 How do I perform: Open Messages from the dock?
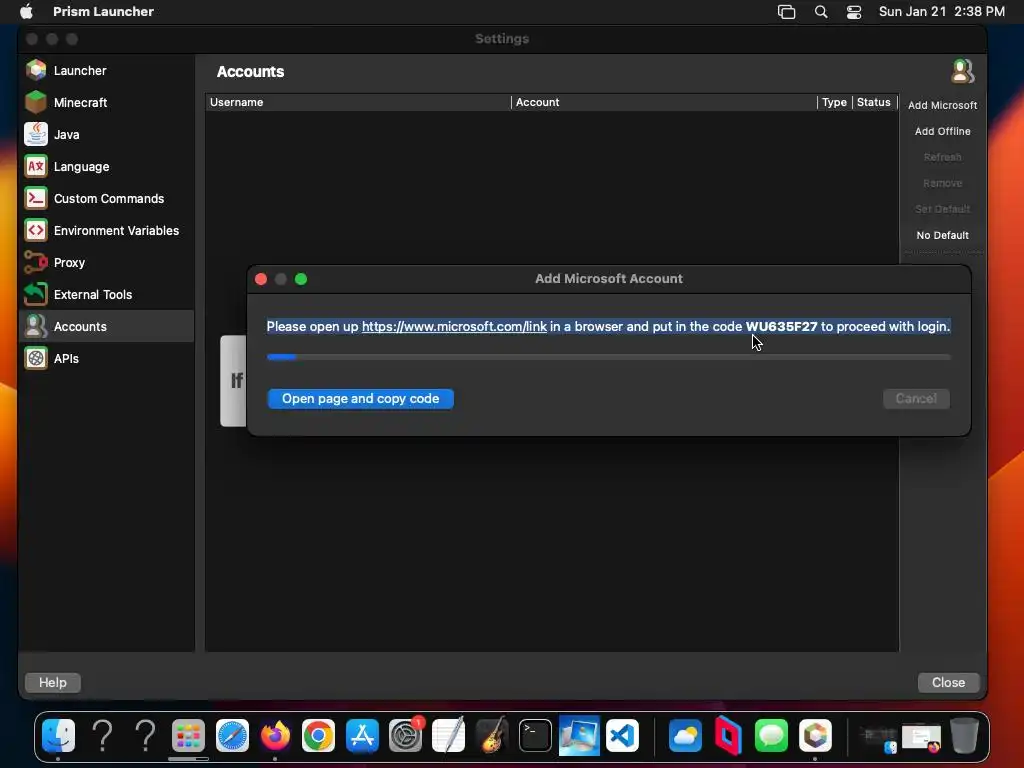point(771,736)
